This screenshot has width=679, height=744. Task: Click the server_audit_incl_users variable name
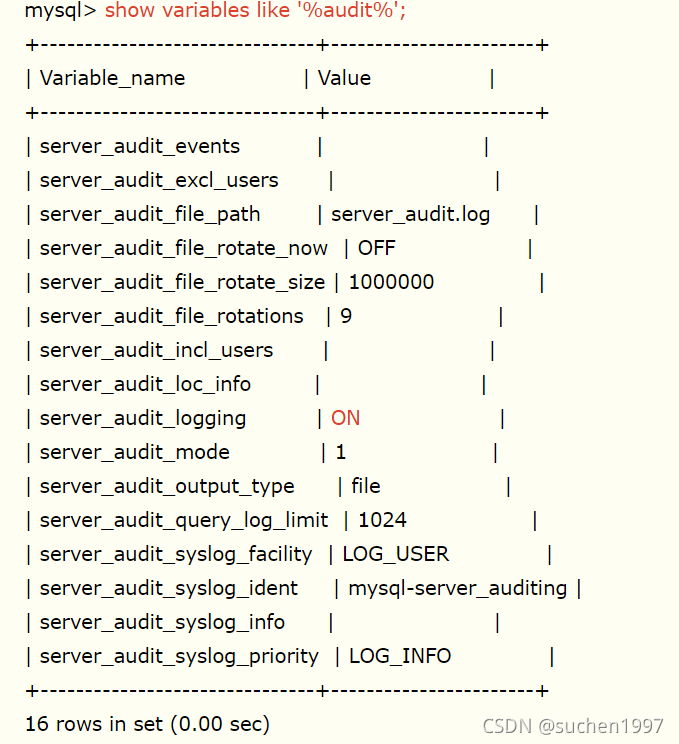157,351
